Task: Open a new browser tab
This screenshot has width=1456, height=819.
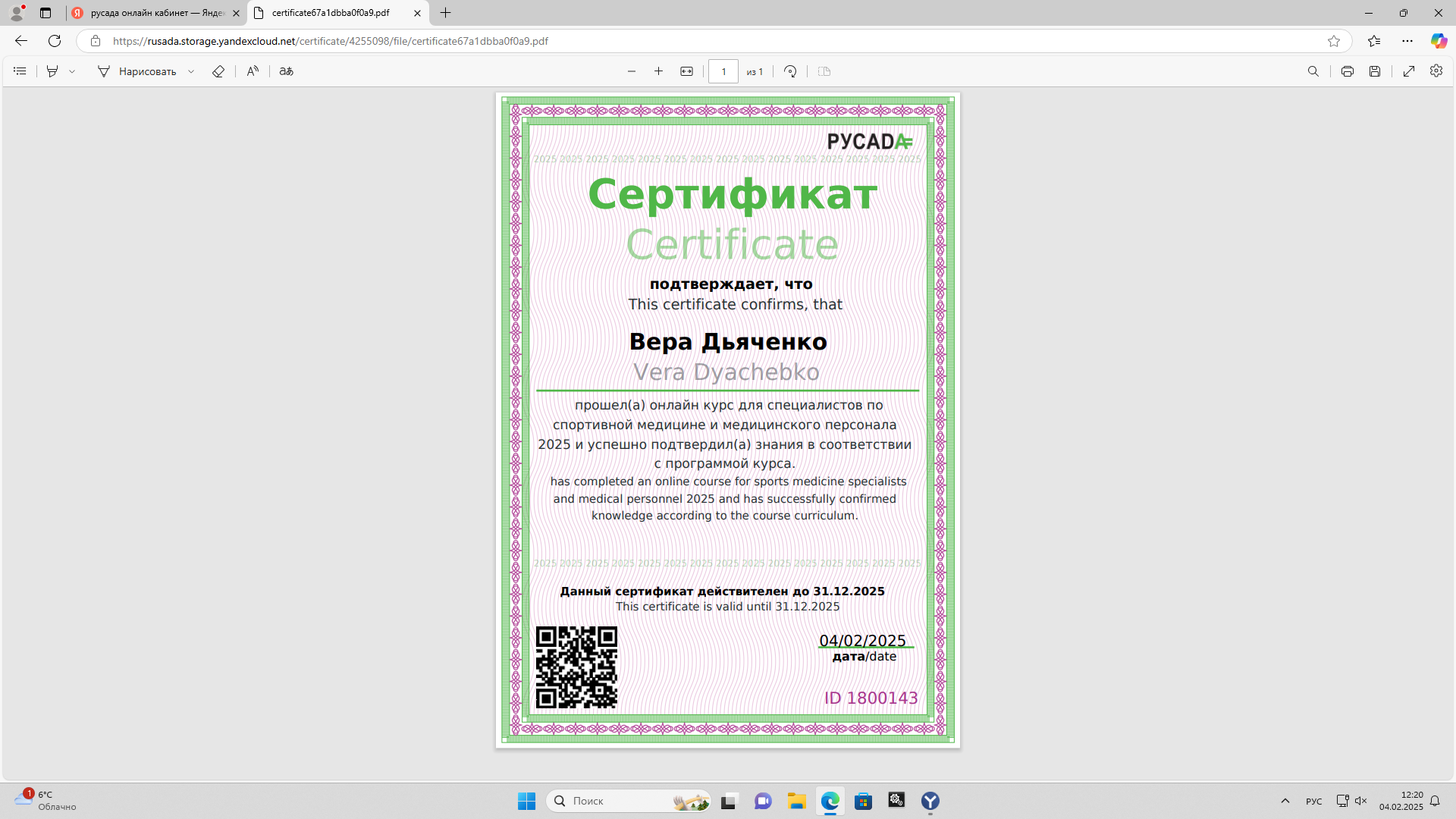Action: click(446, 13)
